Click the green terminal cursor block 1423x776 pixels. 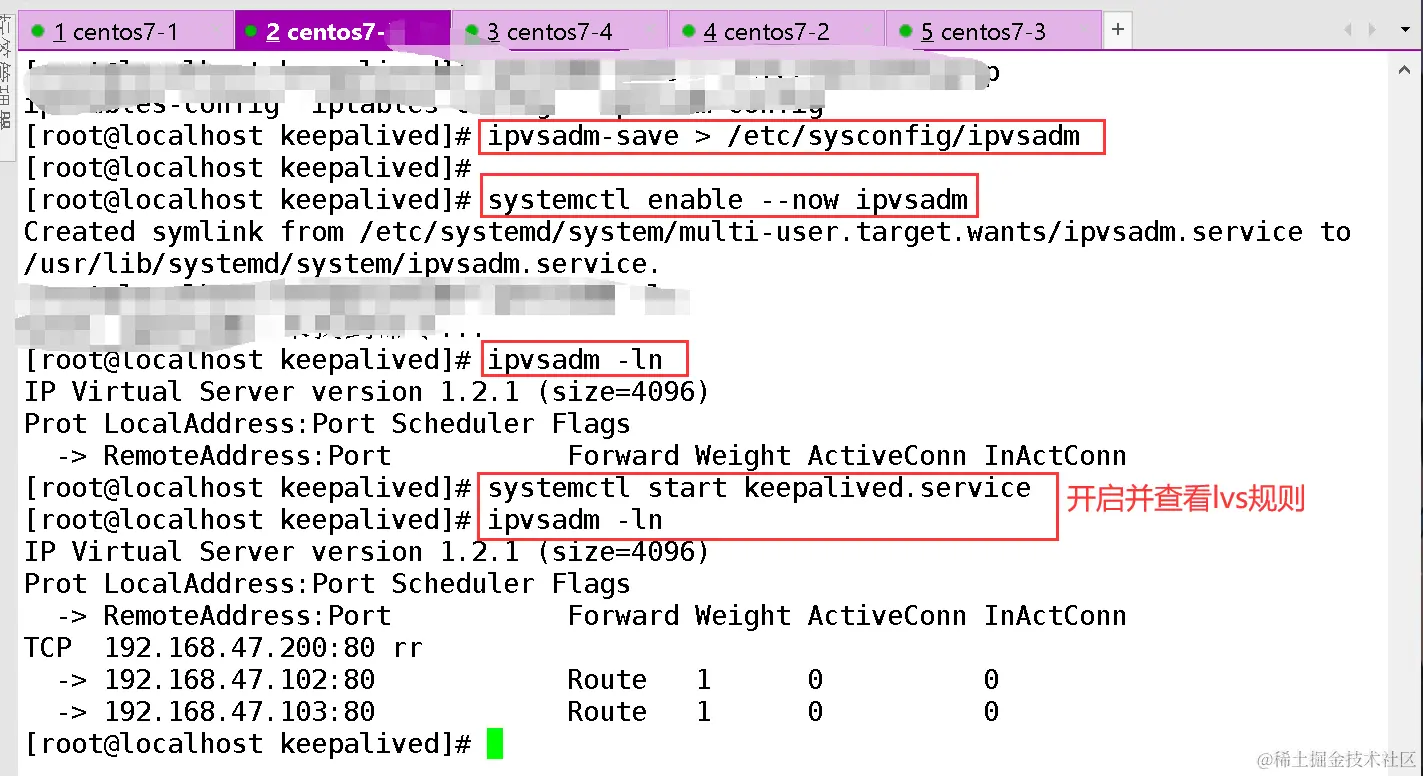(x=495, y=744)
